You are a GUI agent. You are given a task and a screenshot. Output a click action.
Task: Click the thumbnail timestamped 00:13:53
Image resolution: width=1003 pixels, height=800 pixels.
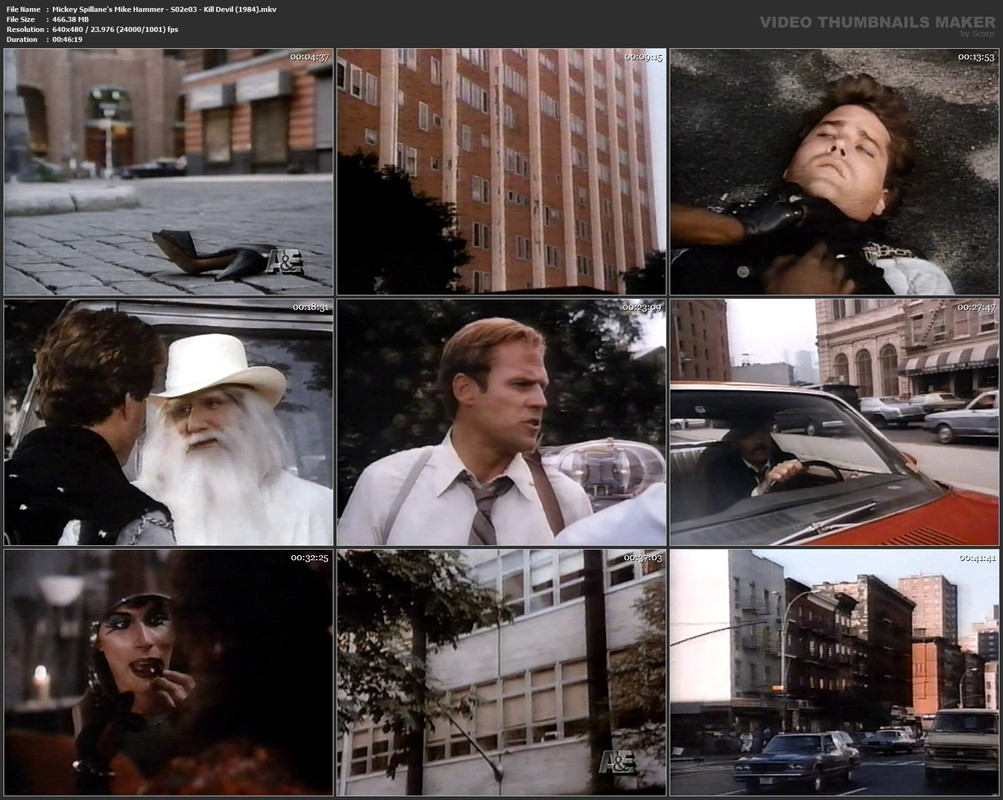(834, 171)
